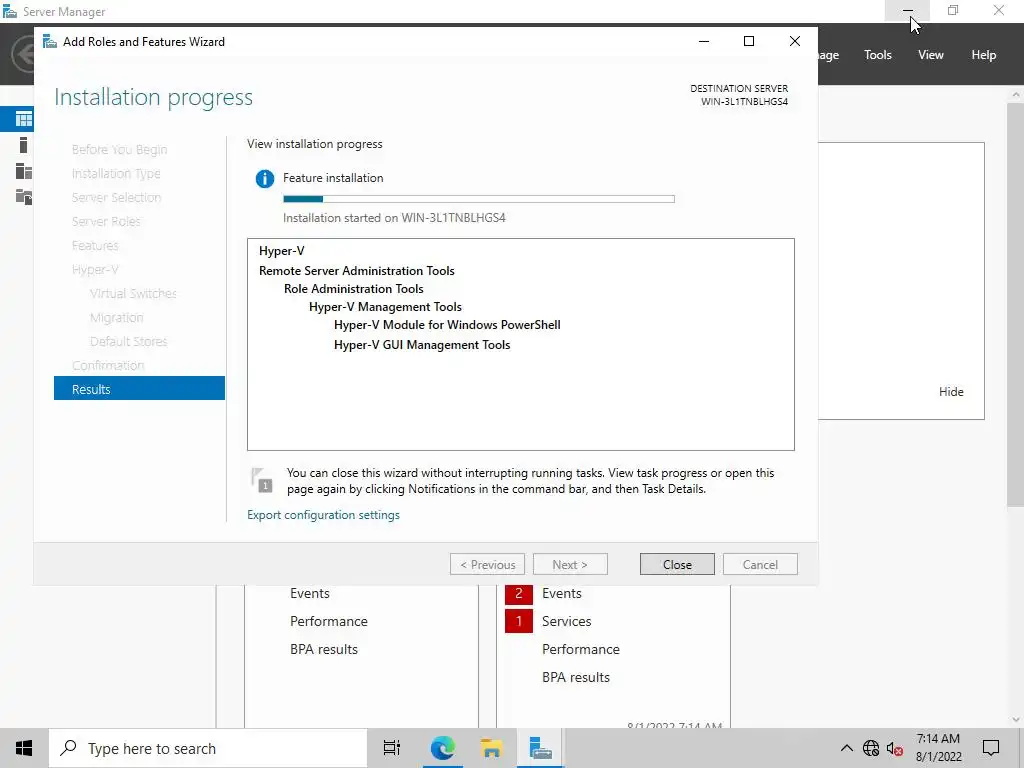1024x768 pixels.
Task: Open Performance in the right server tile
Action: click(x=581, y=649)
